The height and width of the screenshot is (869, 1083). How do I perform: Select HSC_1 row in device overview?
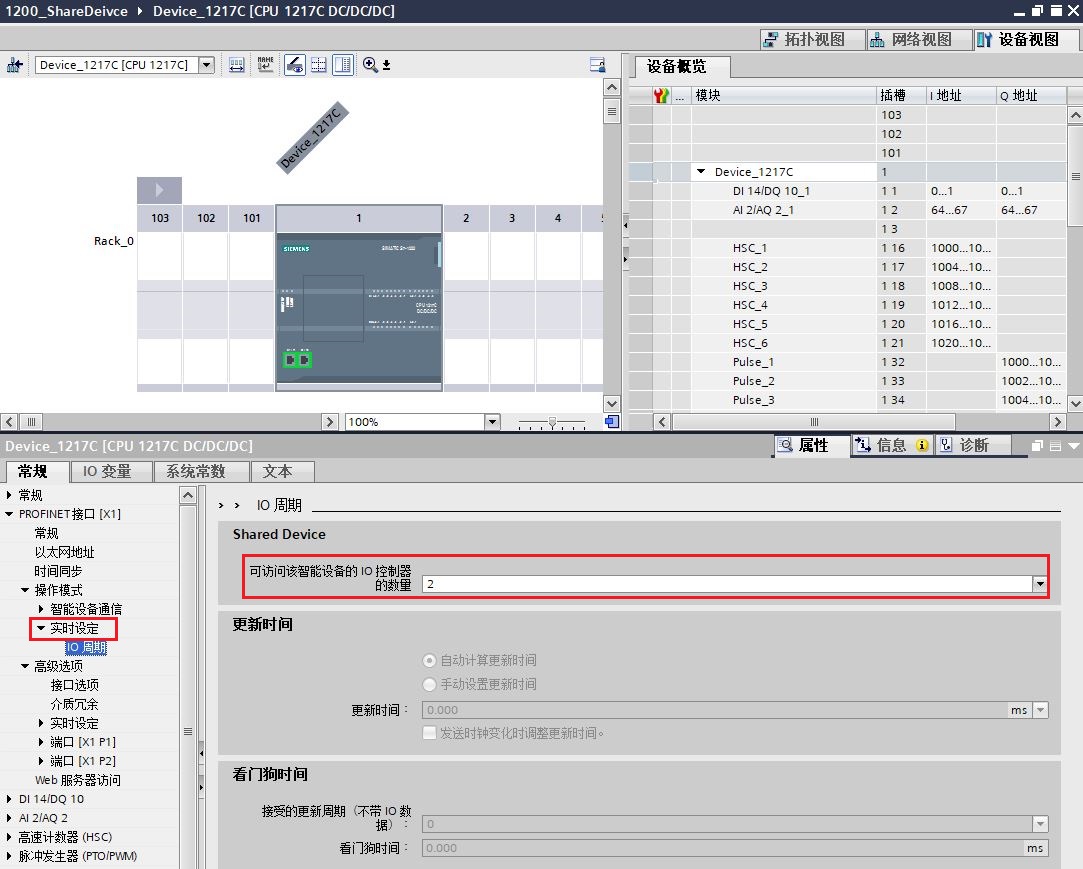click(x=846, y=247)
